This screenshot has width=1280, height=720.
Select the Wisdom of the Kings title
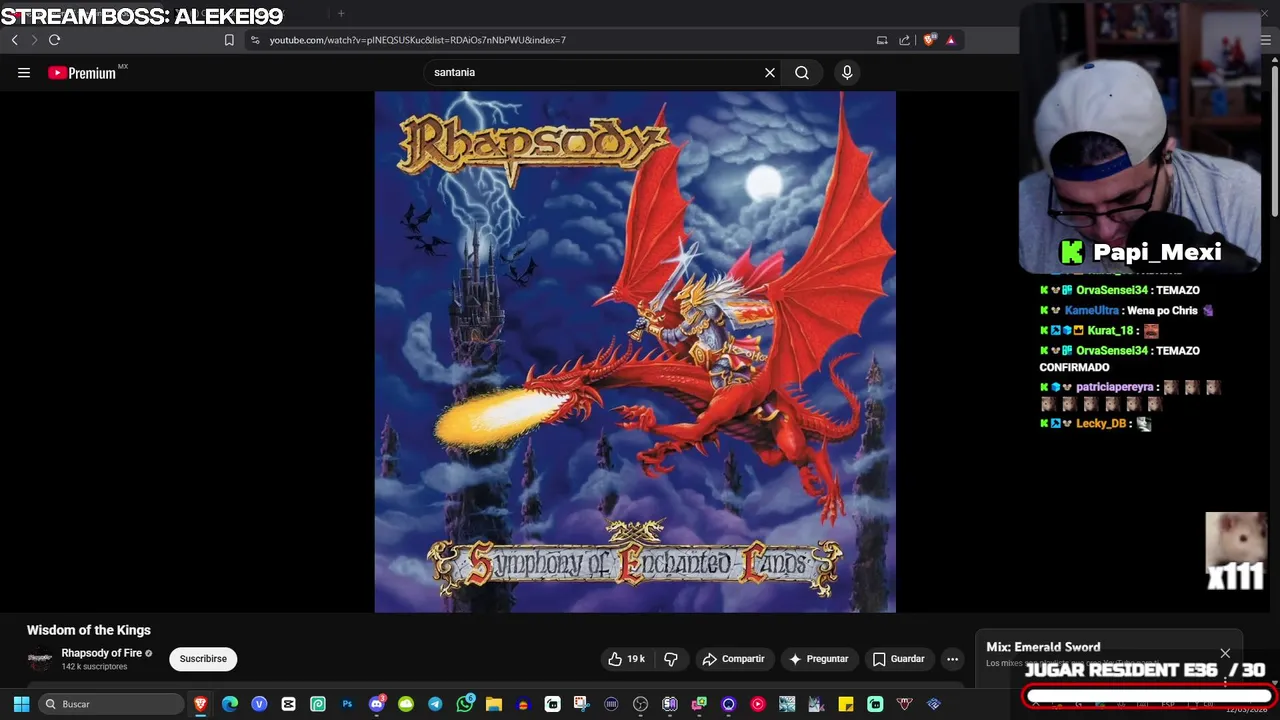[x=89, y=630]
